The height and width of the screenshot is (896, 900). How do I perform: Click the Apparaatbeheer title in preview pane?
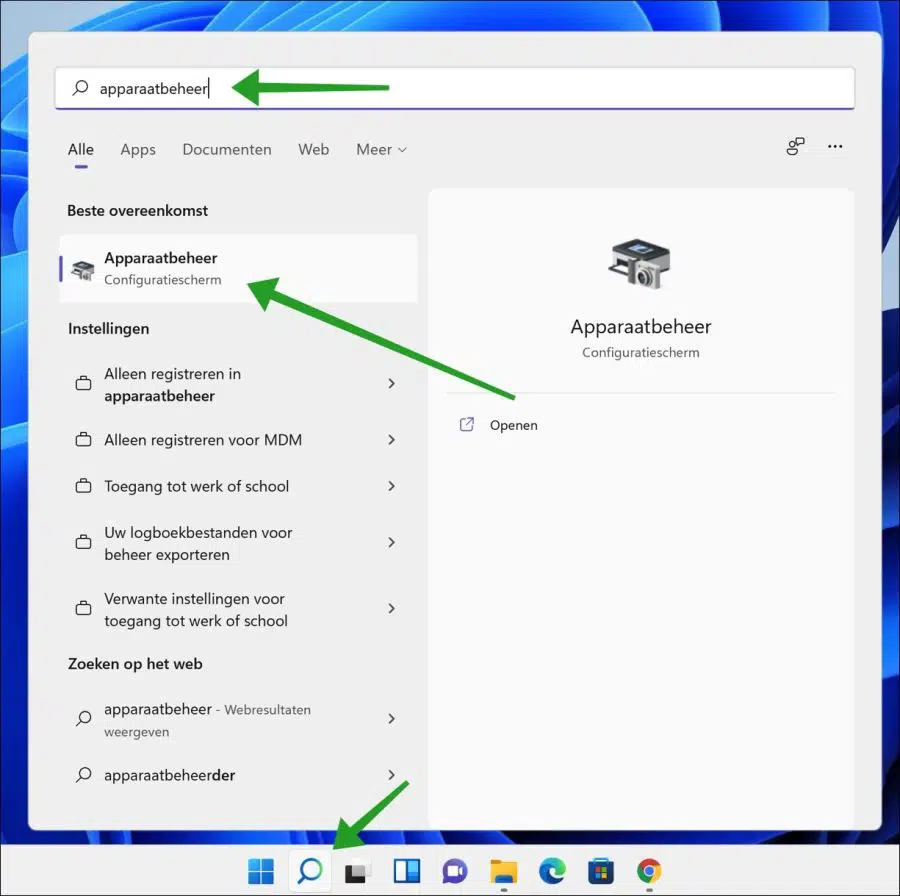click(x=641, y=327)
